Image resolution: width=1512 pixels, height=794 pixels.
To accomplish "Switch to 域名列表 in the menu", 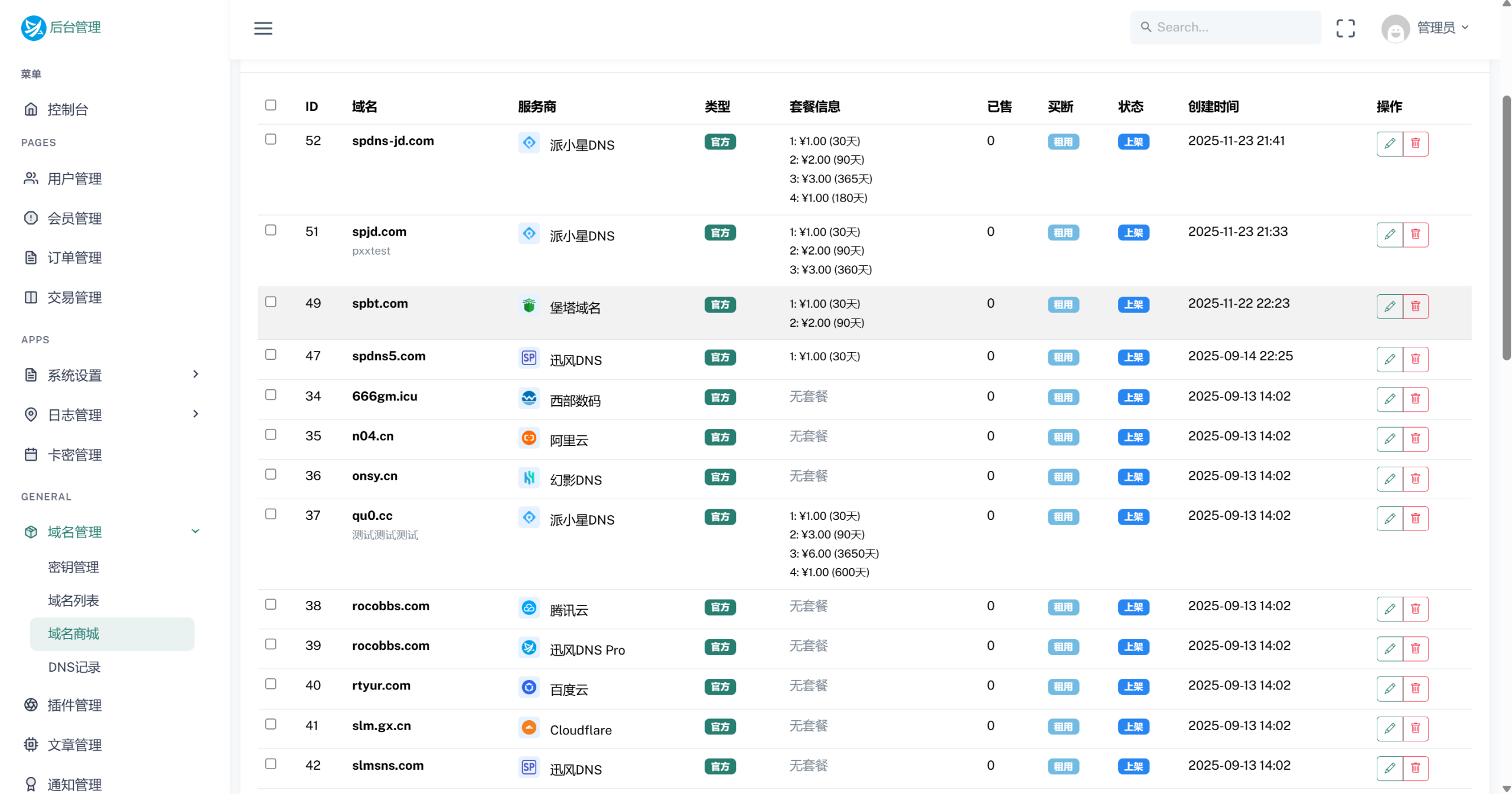I will tap(73, 600).
